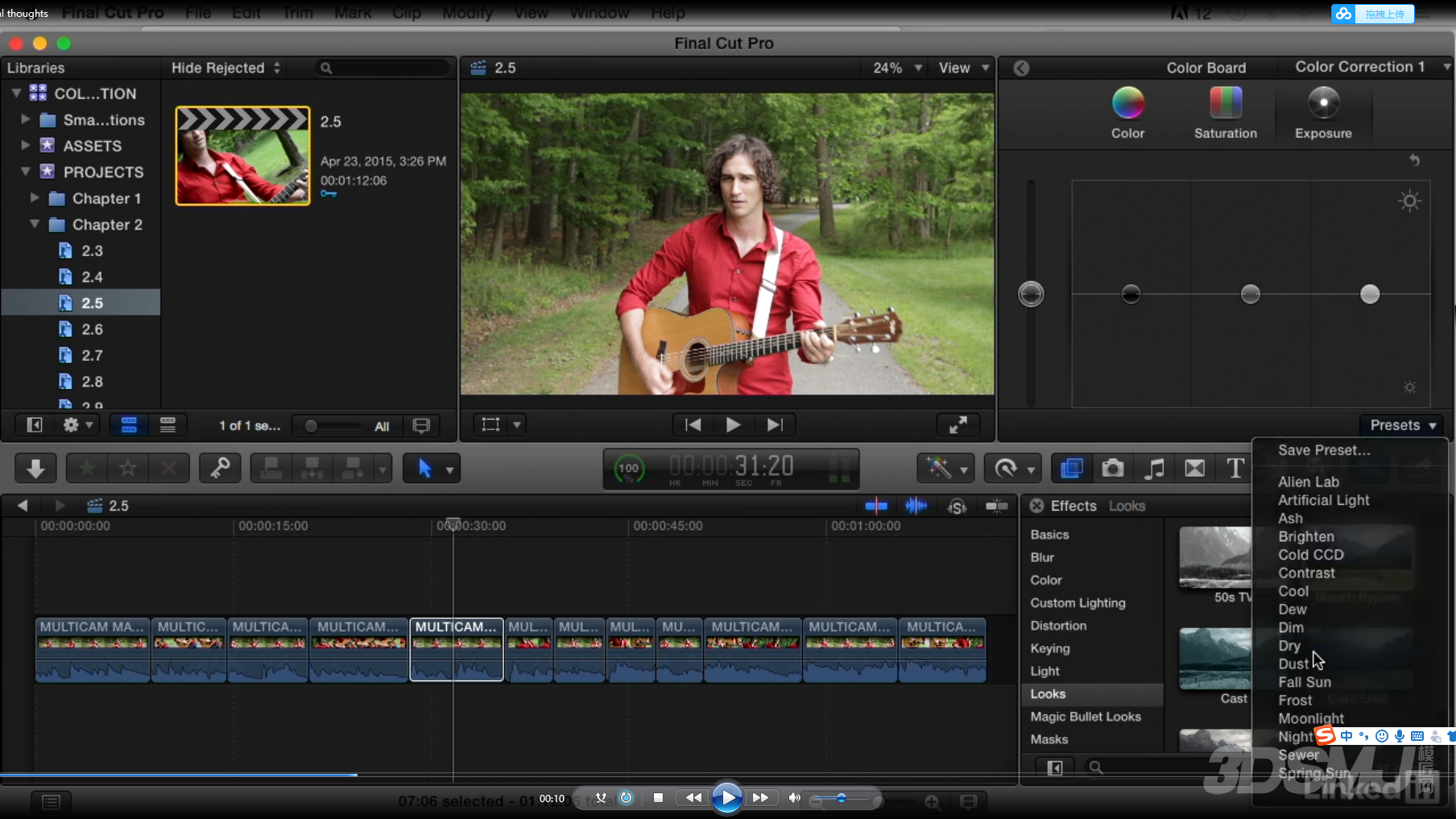
Task: Close the Effects browser
Action: point(1037,506)
